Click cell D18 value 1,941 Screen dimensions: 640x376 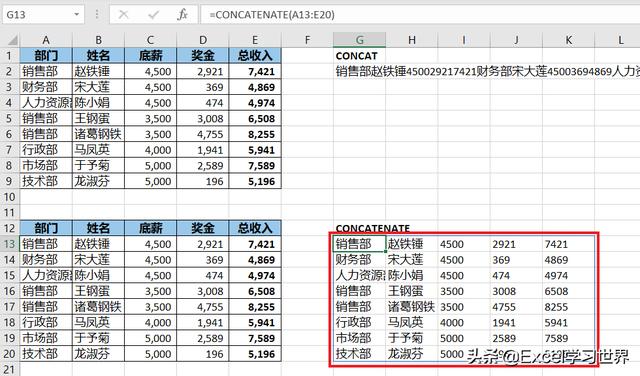coord(203,323)
